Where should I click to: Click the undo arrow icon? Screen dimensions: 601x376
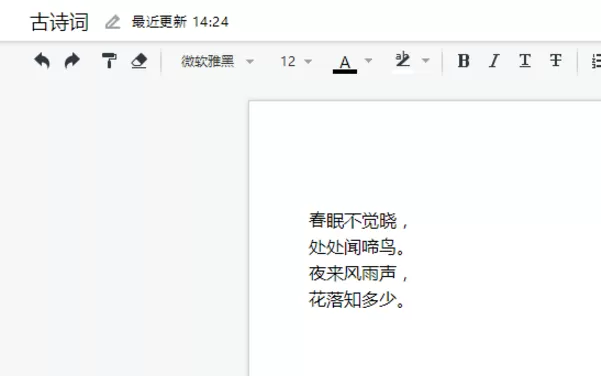point(42,61)
